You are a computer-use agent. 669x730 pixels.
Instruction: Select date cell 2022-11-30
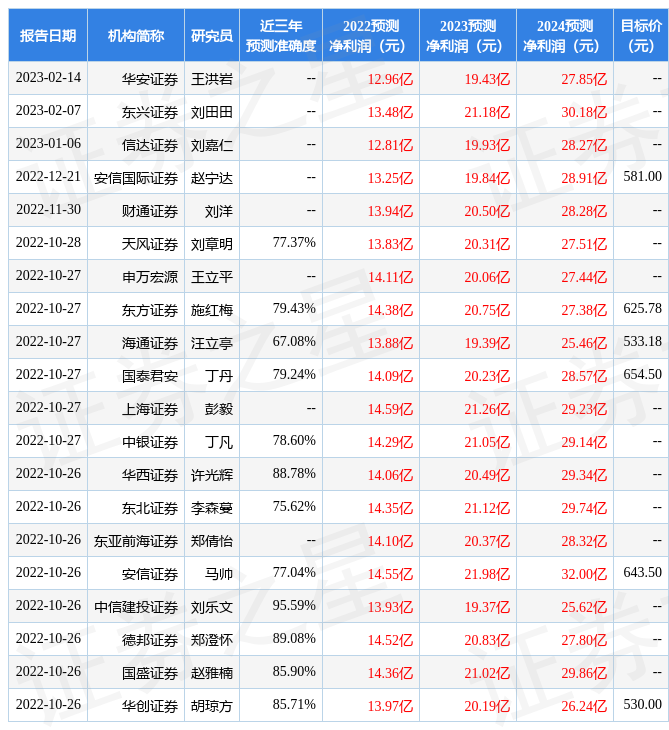[x=48, y=210]
